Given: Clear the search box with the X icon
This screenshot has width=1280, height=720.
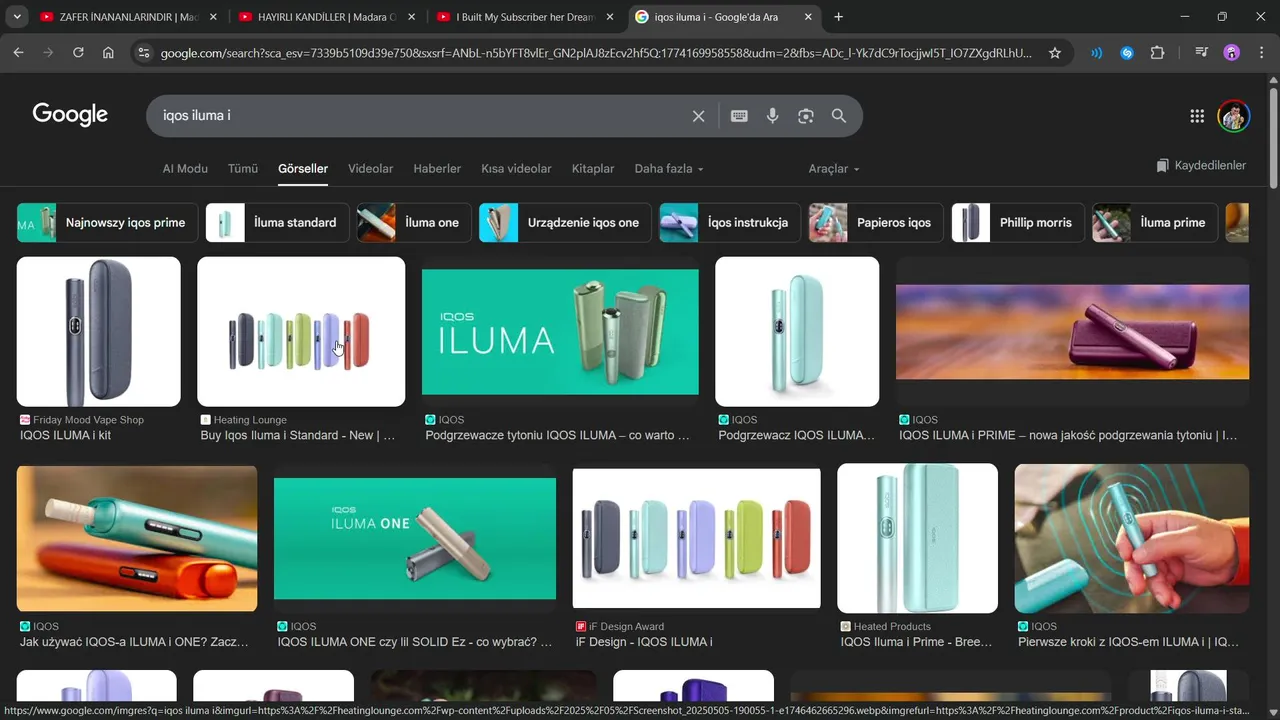Looking at the screenshot, I should [x=698, y=116].
